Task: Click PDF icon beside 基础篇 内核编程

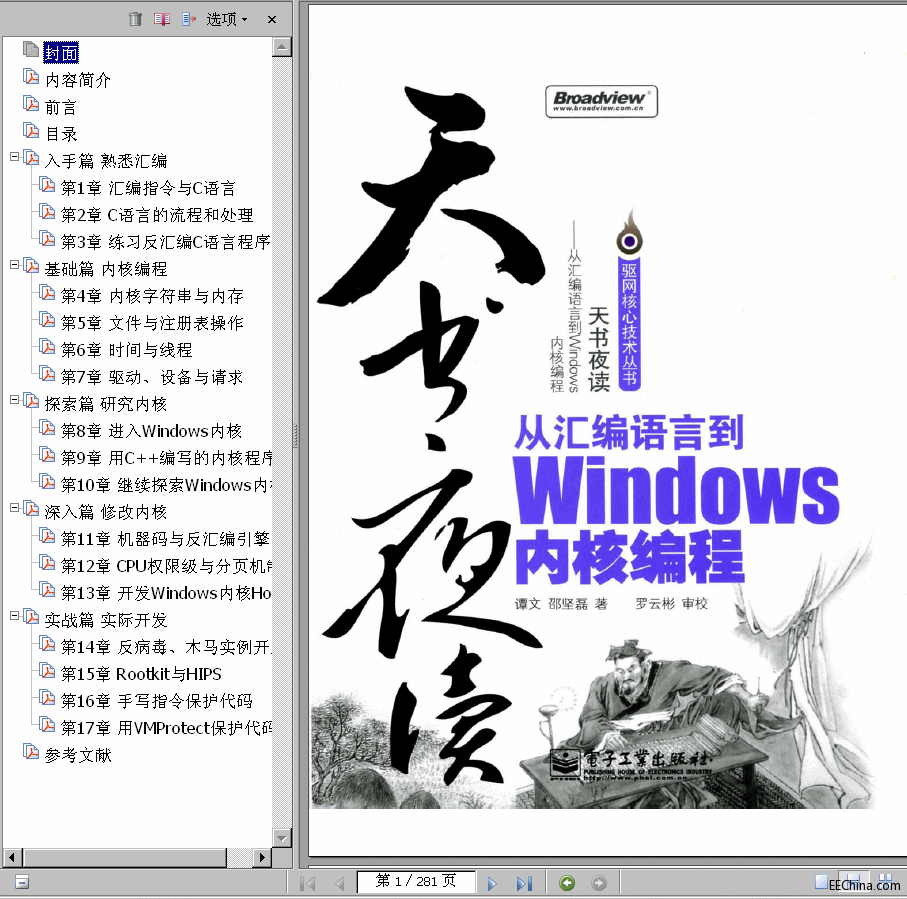Action: tap(31, 266)
